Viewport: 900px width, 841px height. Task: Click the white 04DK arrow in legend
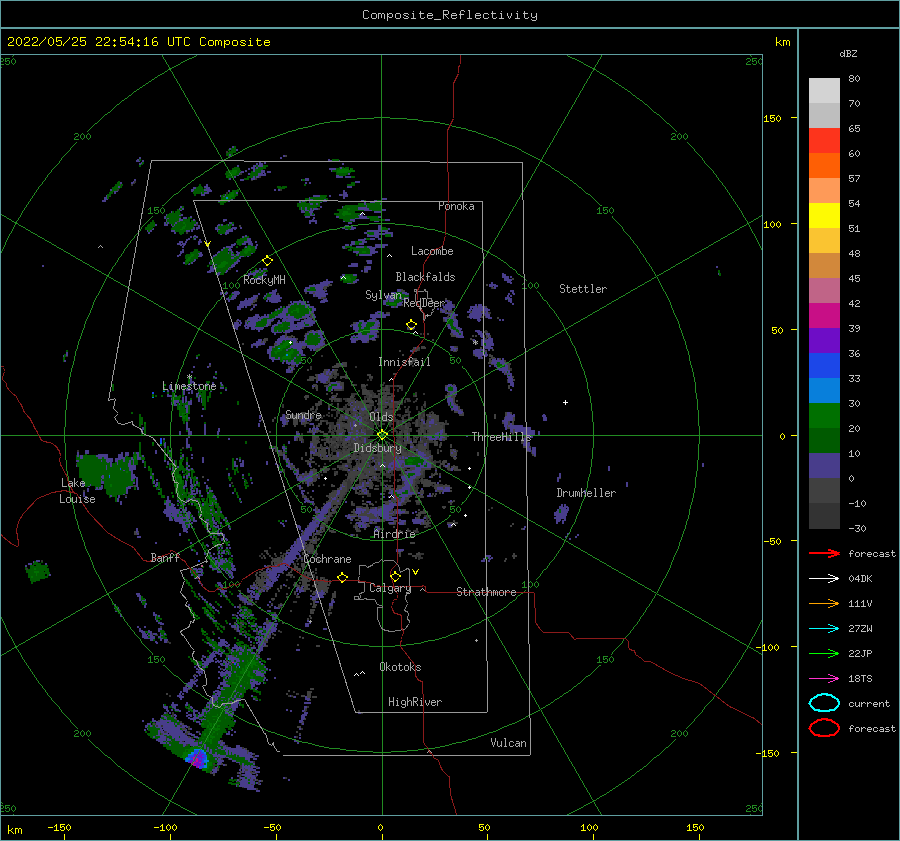pyautogui.click(x=824, y=578)
